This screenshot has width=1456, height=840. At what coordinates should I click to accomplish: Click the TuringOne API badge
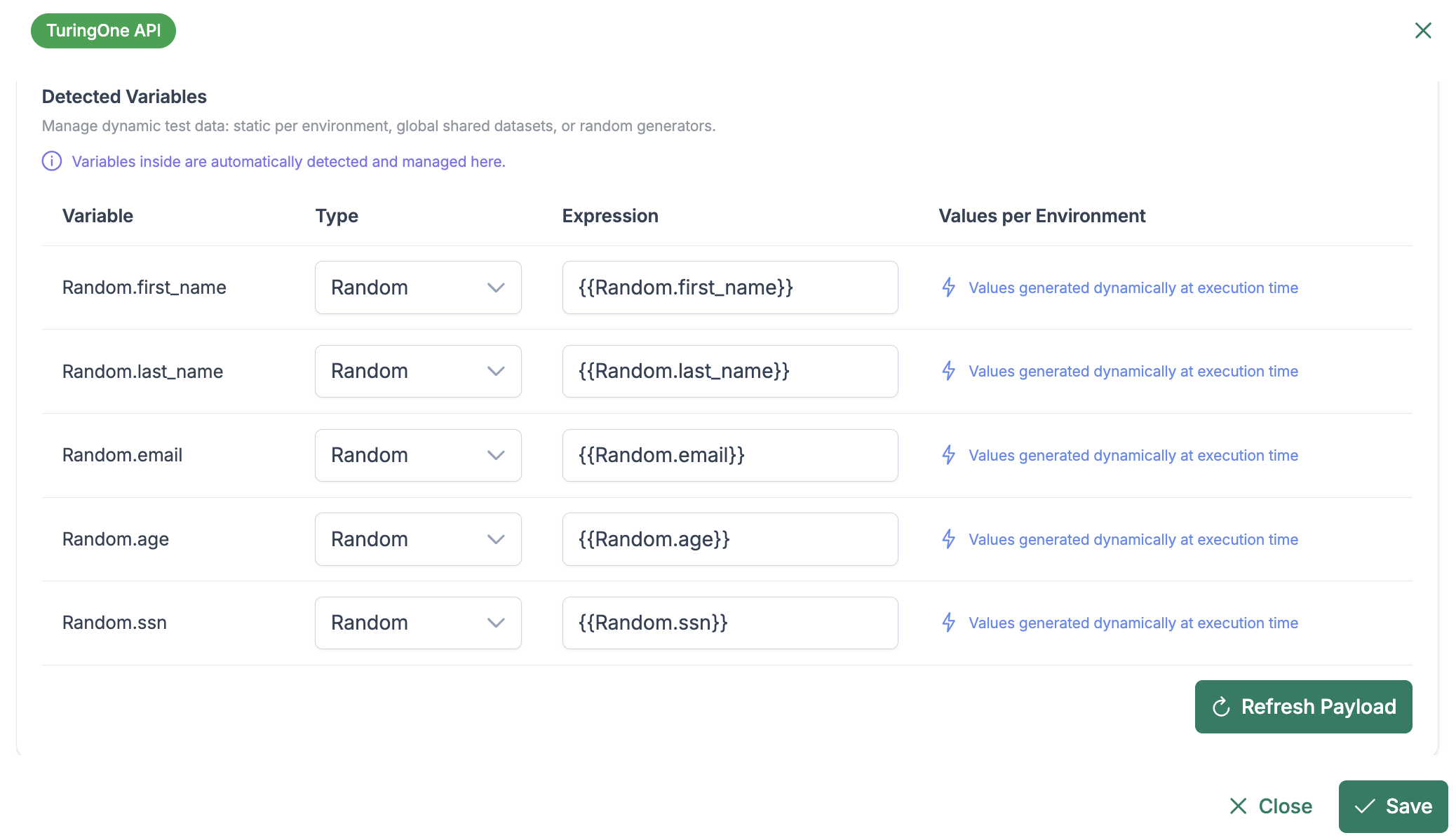103,31
